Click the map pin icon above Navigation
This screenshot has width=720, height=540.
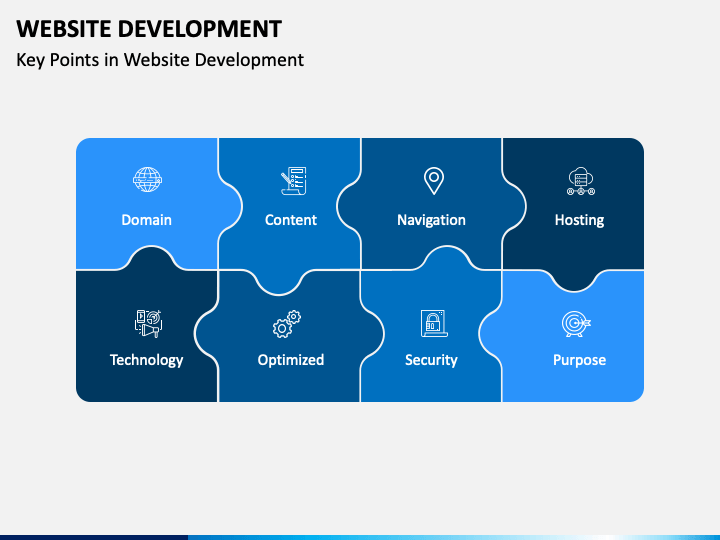[433, 181]
